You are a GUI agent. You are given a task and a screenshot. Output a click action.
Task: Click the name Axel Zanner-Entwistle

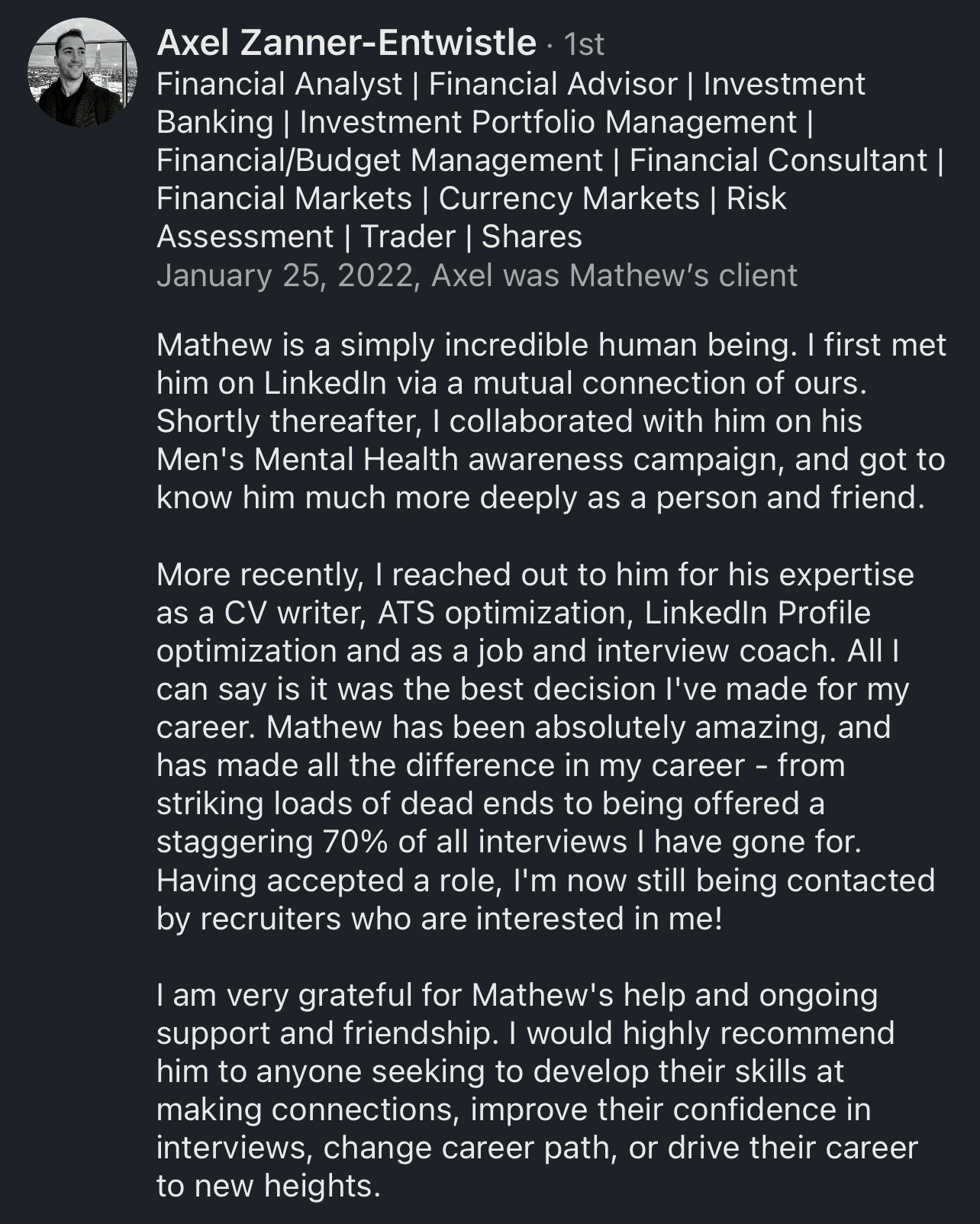[x=346, y=43]
